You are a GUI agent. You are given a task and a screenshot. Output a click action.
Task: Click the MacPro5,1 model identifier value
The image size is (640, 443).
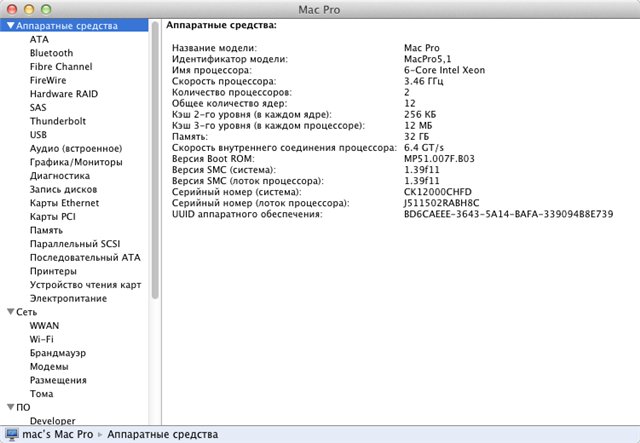coord(427,59)
